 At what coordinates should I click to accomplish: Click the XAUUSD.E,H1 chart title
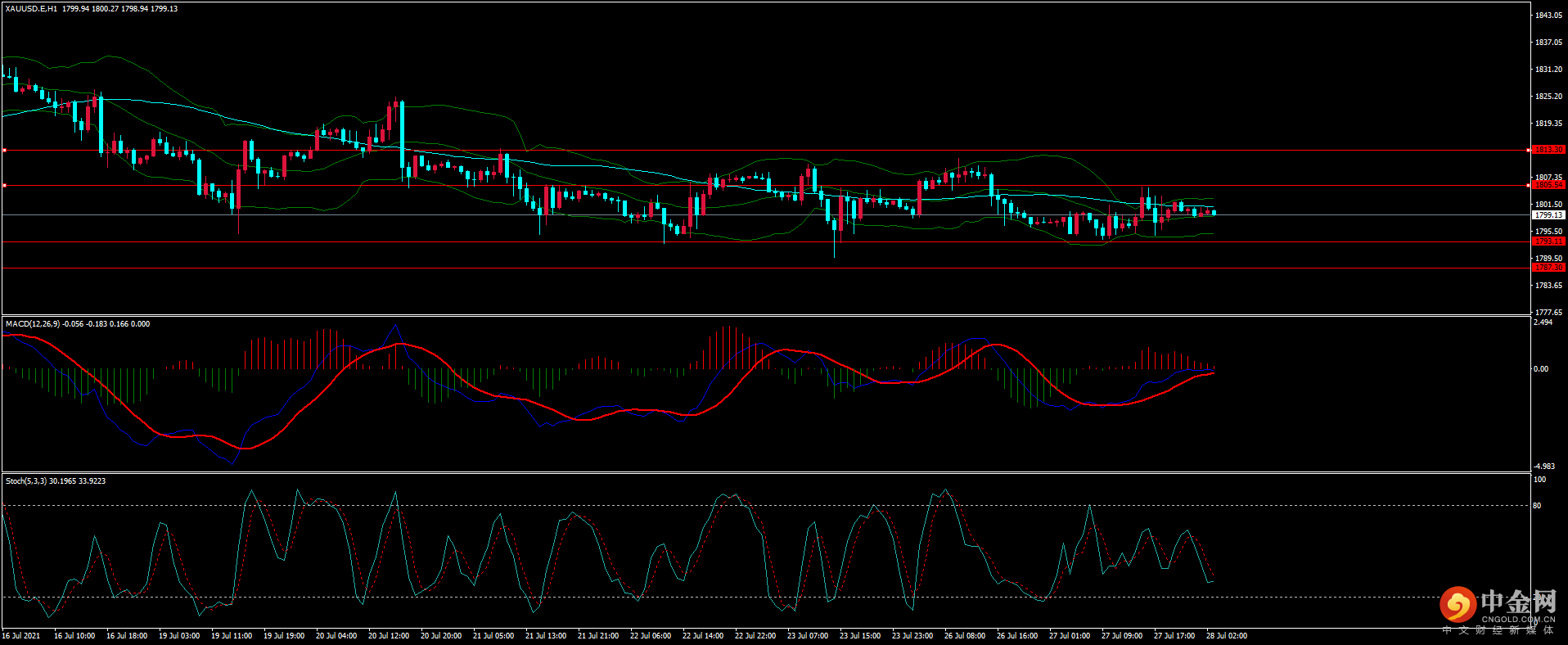click(x=31, y=9)
